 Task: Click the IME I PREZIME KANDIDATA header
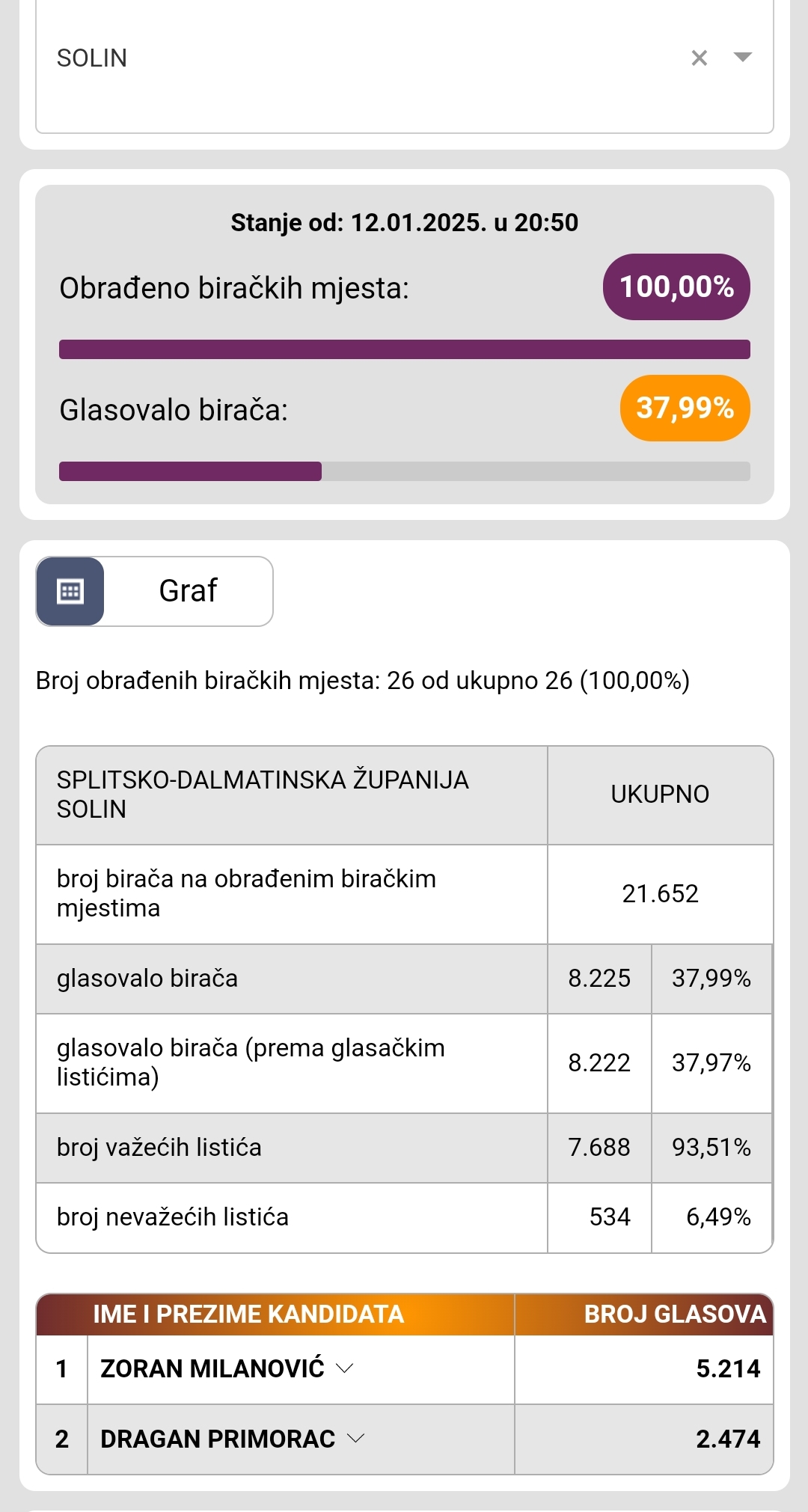(x=248, y=1314)
